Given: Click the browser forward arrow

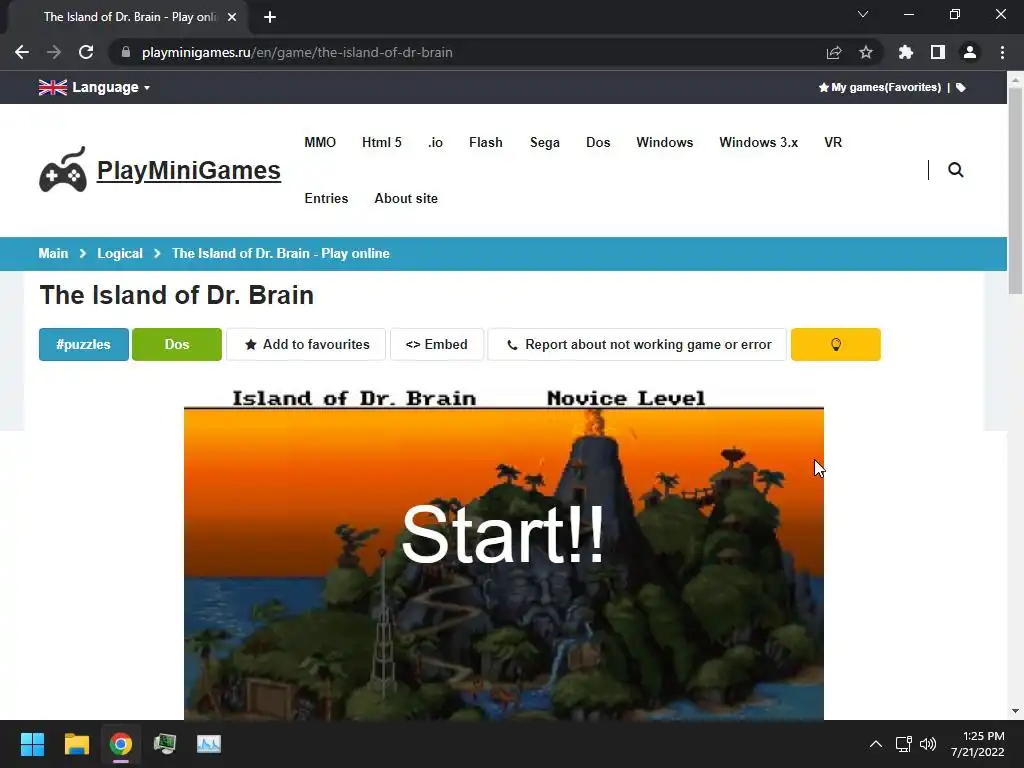Looking at the screenshot, I should pos(54,52).
